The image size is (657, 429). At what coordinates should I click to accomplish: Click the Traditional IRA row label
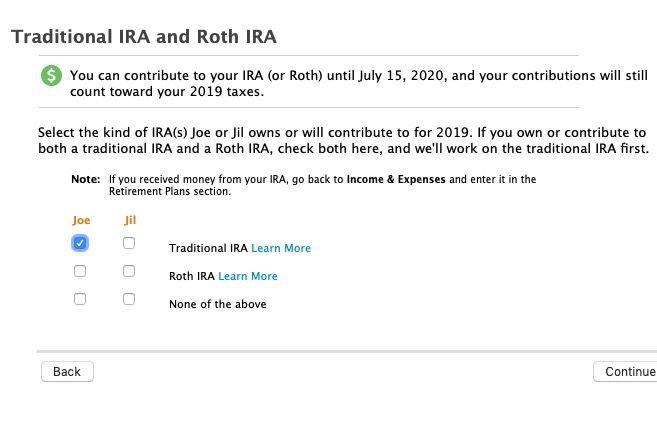click(x=208, y=248)
